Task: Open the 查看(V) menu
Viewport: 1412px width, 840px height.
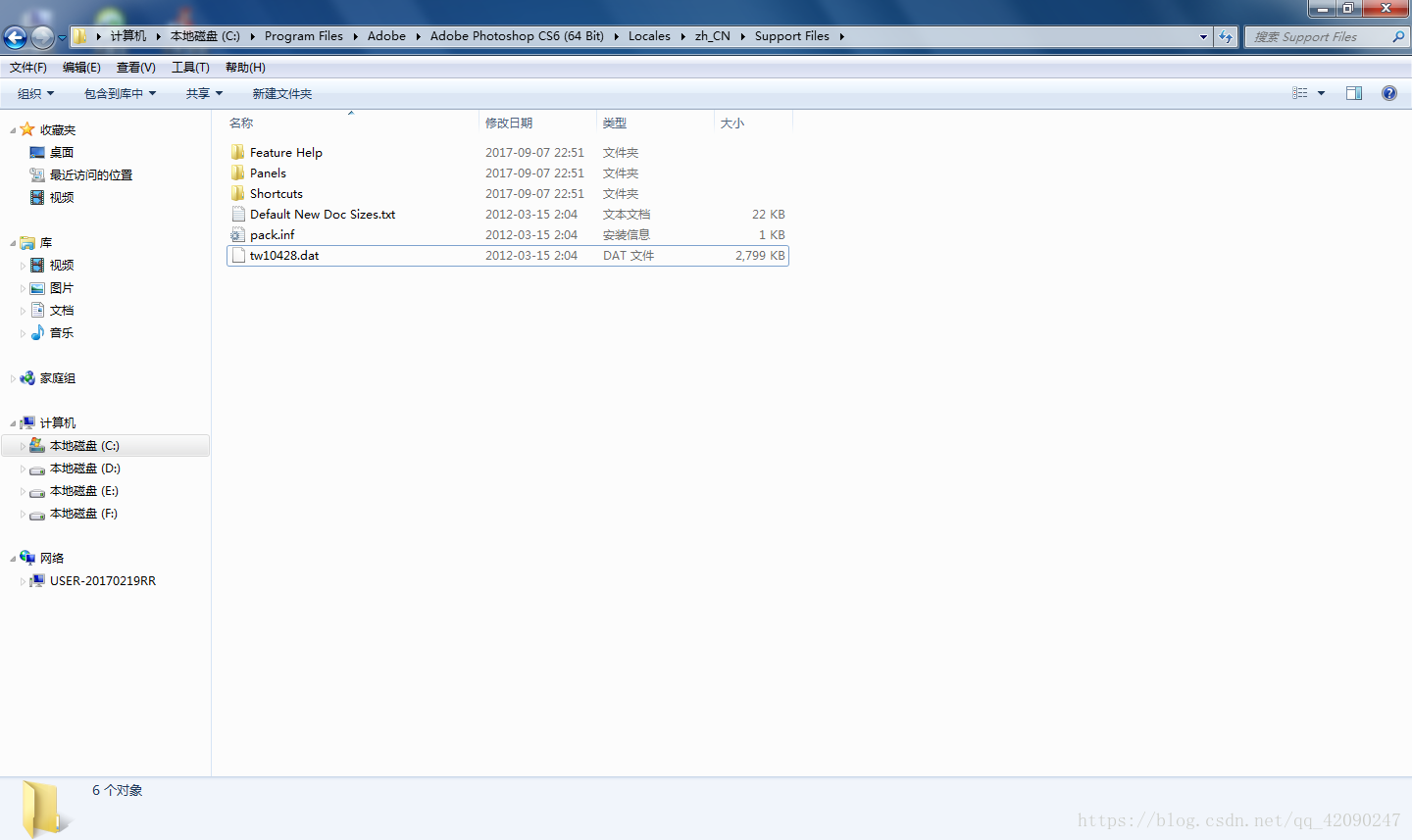Action: click(x=135, y=67)
